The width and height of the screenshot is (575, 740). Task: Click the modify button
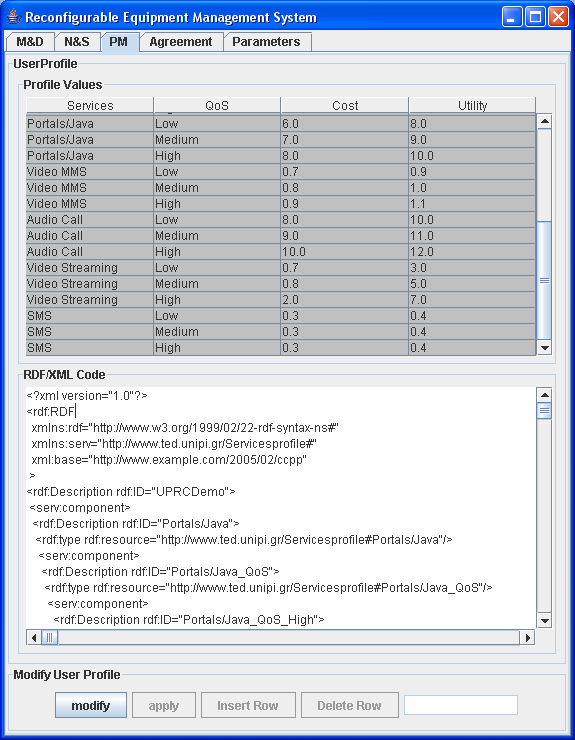click(x=91, y=705)
